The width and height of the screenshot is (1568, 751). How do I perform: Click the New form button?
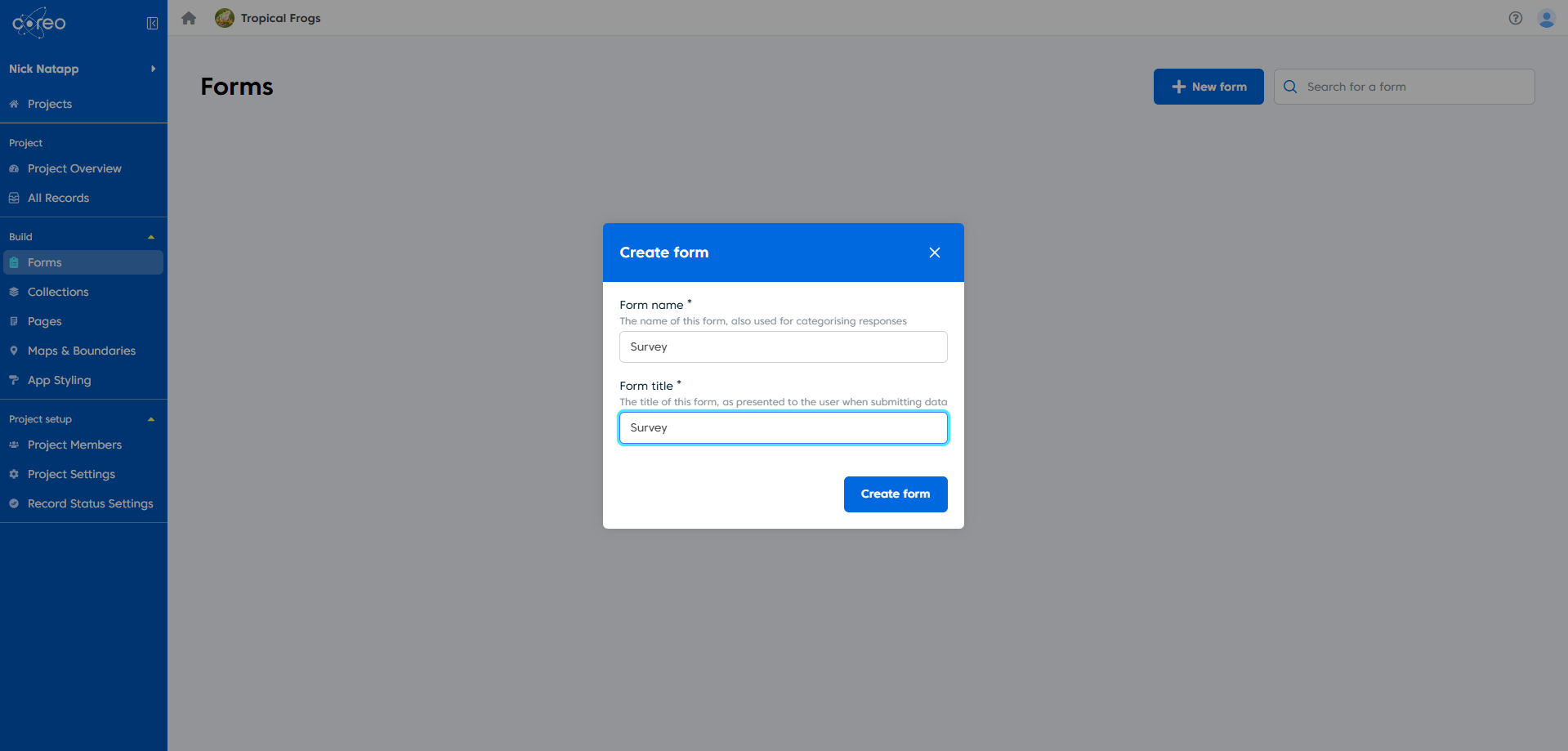click(1208, 87)
